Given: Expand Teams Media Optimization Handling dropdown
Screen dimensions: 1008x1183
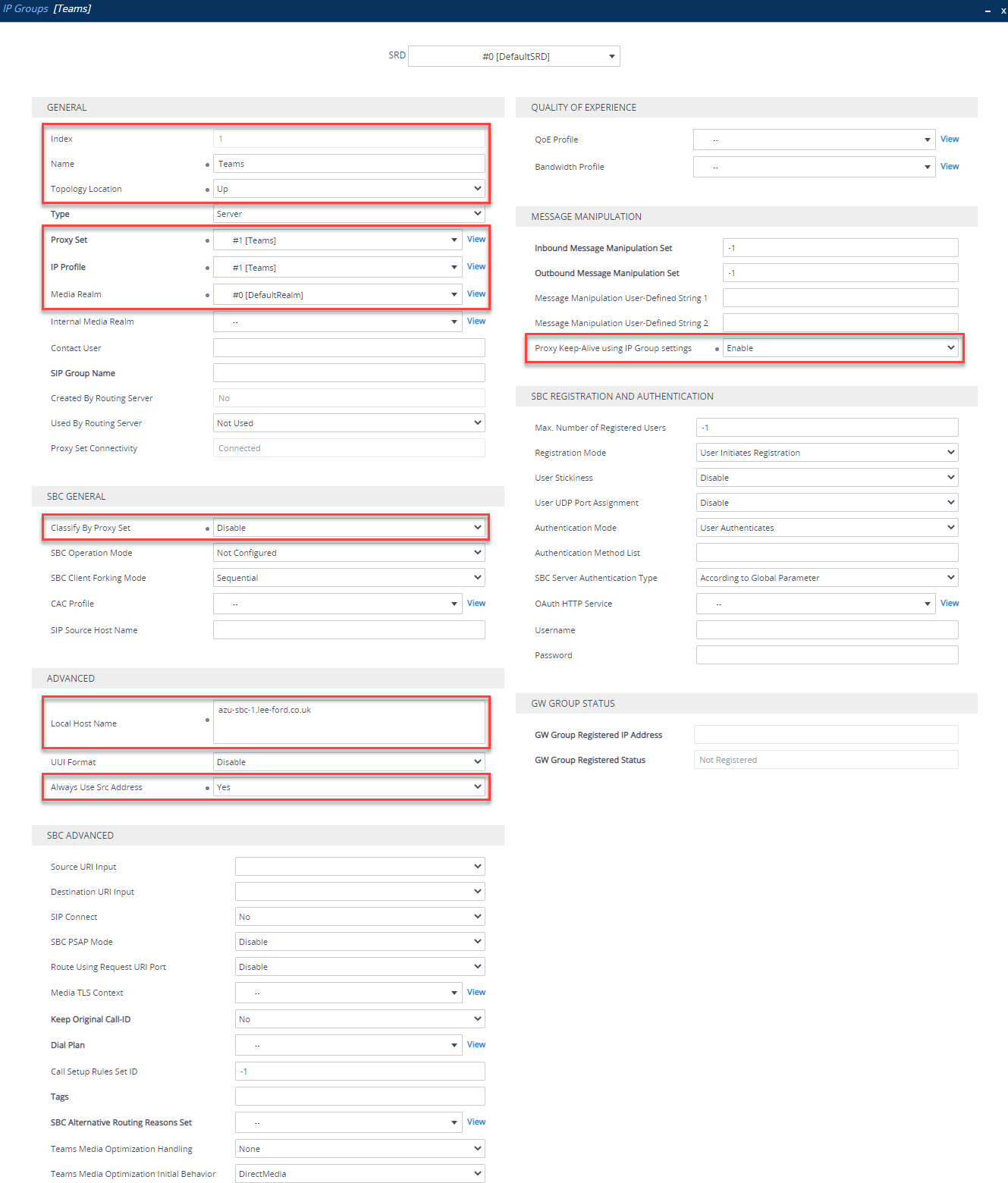Looking at the screenshot, I should [x=360, y=1149].
